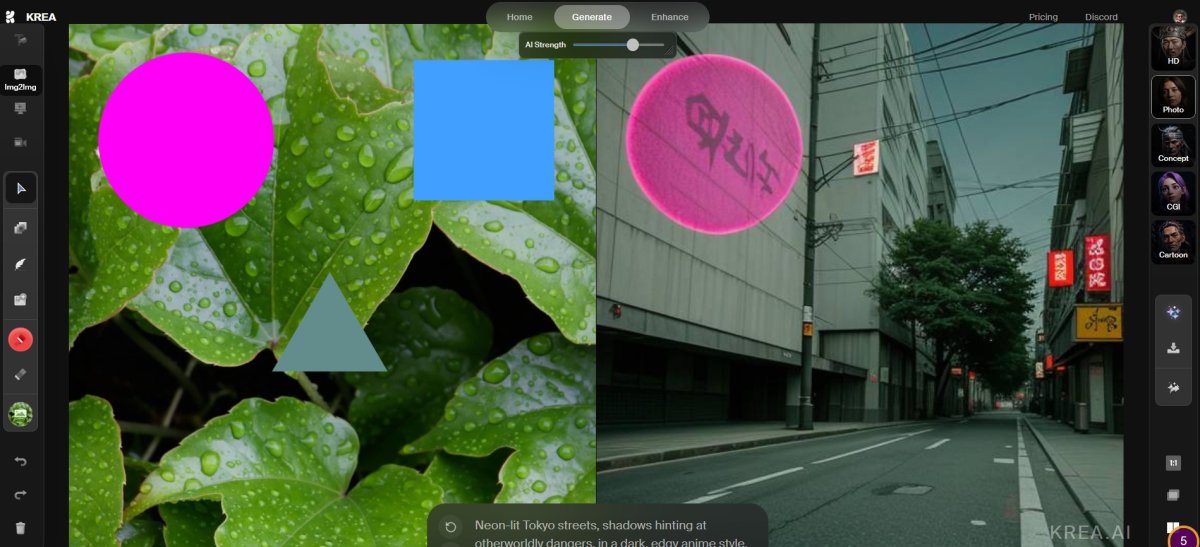The height and width of the screenshot is (547, 1200).
Task: Click the trash can icon
Action: [x=21, y=528]
